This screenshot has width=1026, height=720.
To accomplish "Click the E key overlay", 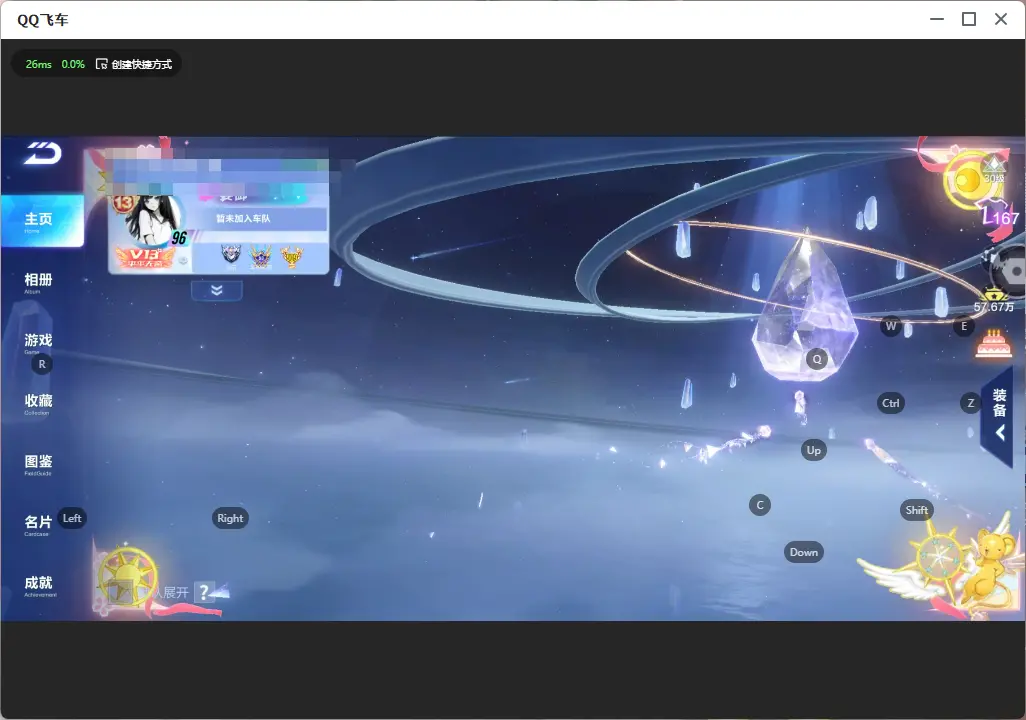I will coord(964,326).
